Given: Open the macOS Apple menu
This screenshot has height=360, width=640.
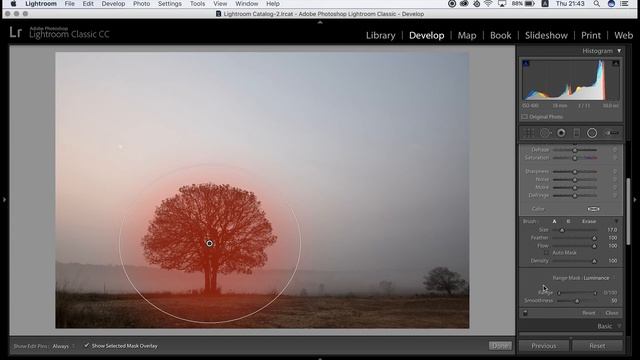Looking at the screenshot, I should (13, 4).
